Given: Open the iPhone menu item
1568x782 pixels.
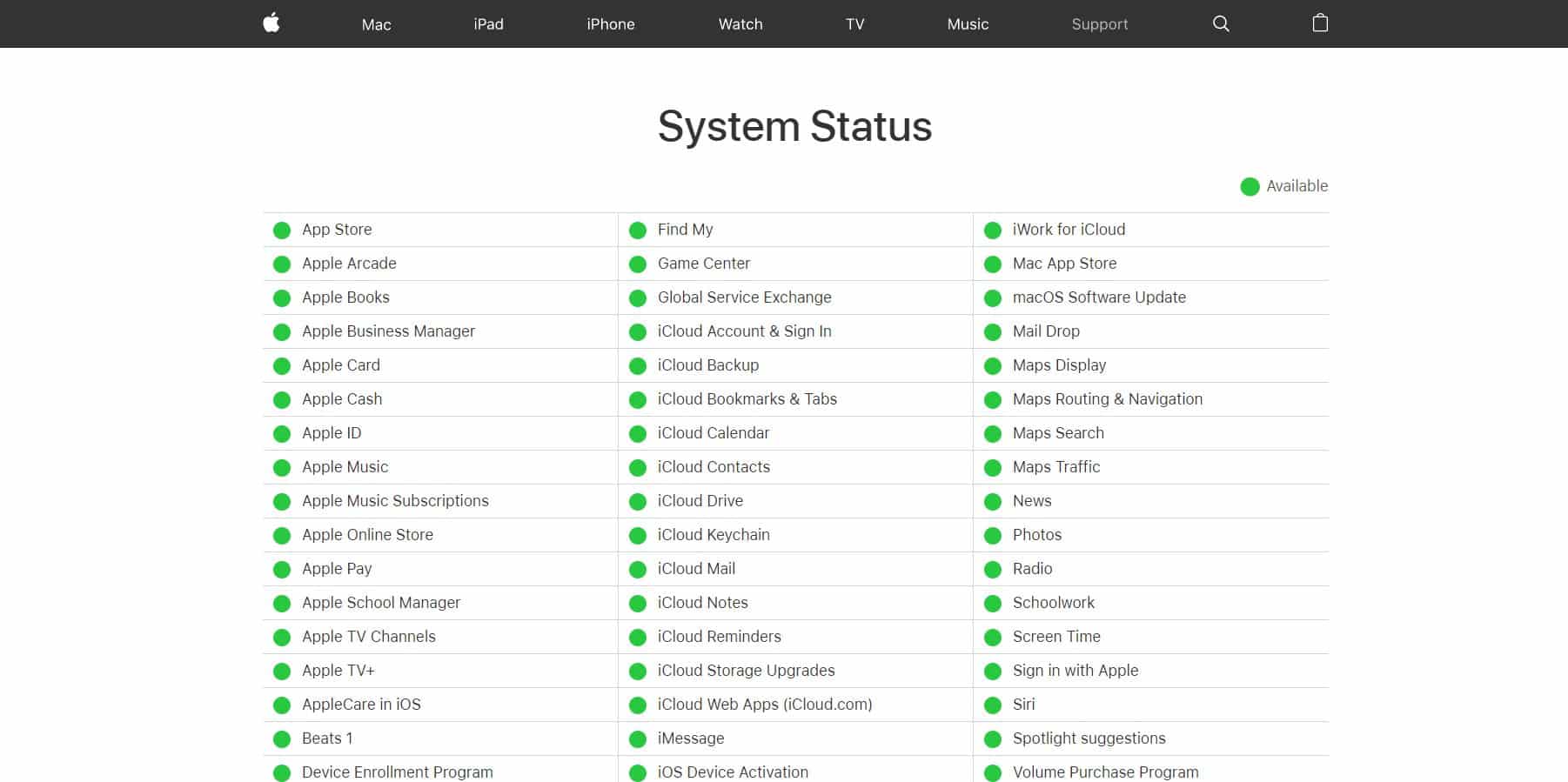Looking at the screenshot, I should click(610, 24).
